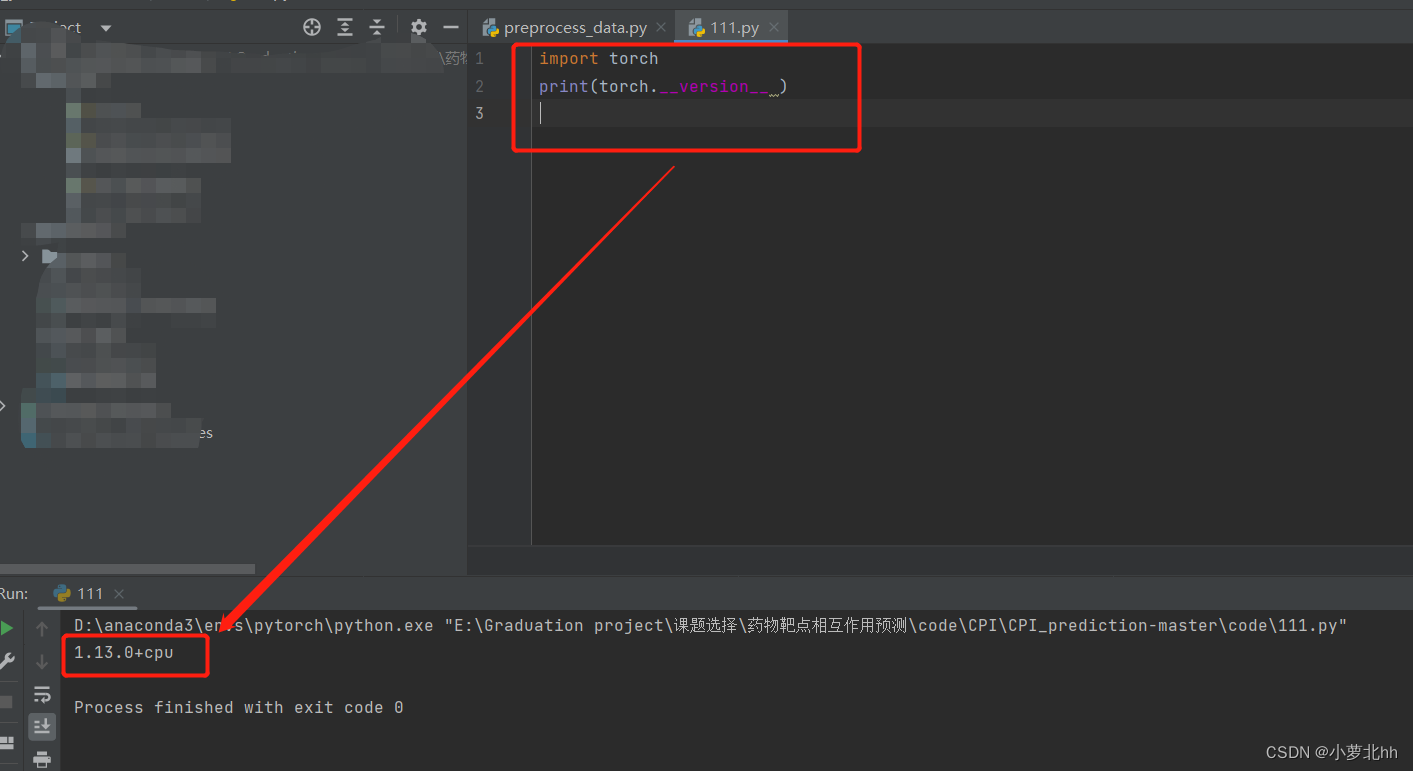Hide the Project tool window
This screenshot has height=771, width=1413.
pyautogui.click(x=451, y=28)
